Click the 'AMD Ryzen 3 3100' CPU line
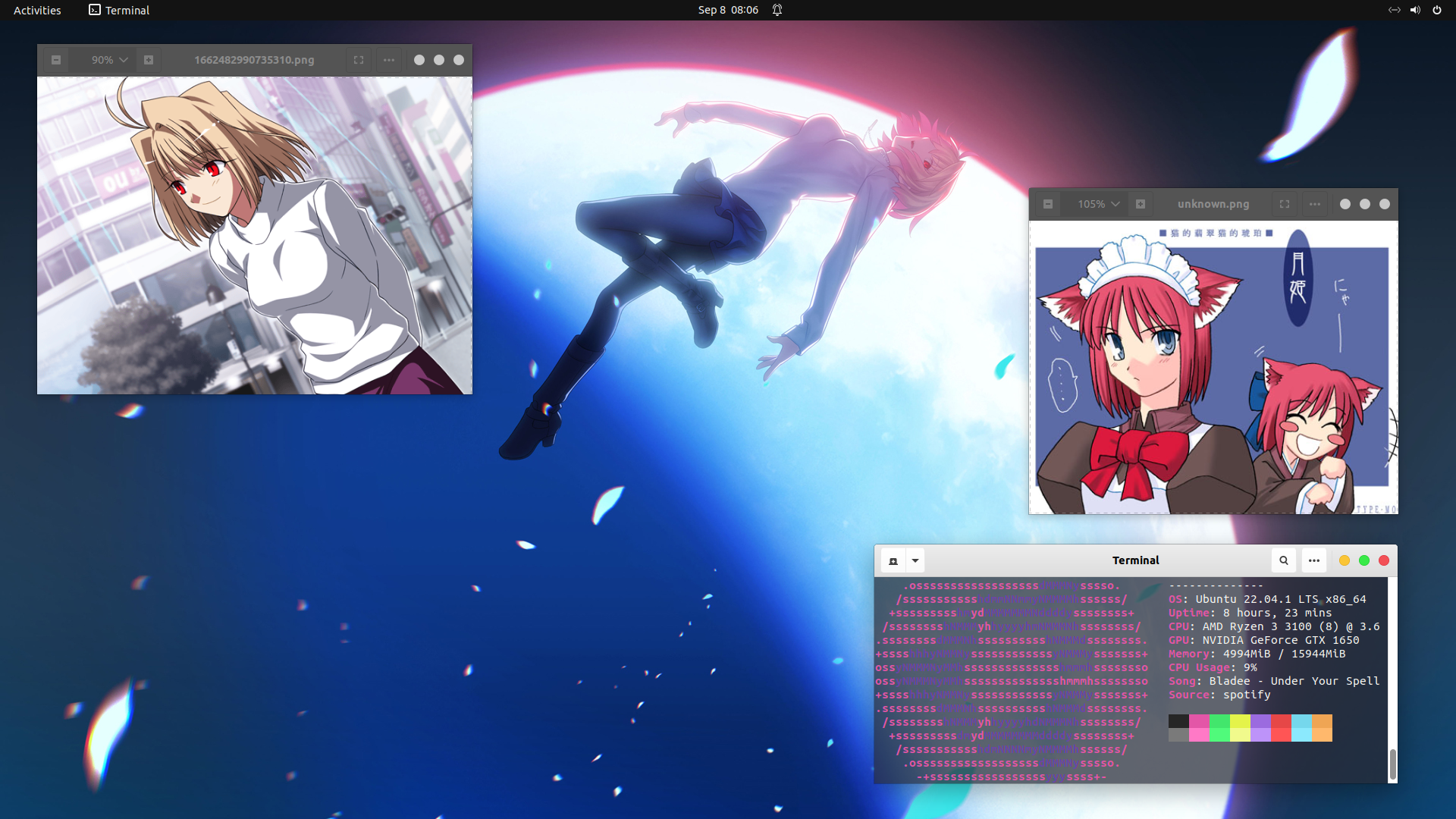 pos(1274,626)
